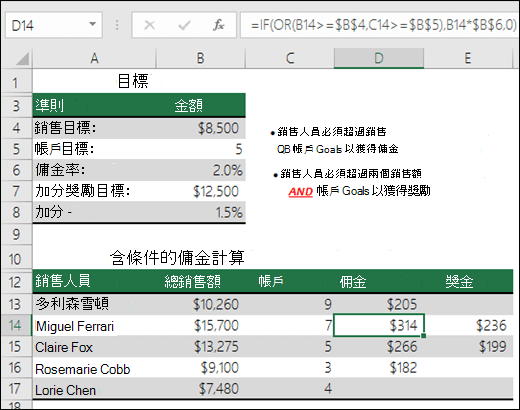The width and height of the screenshot is (520, 410).
Task: Select the 銷售目標: label cell
Action: point(94,128)
